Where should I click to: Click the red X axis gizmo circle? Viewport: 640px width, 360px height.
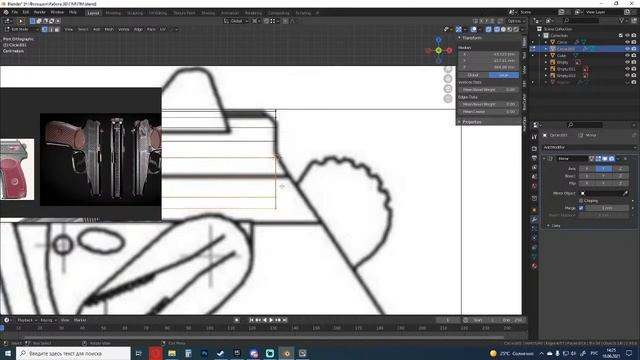[x=449, y=51]
